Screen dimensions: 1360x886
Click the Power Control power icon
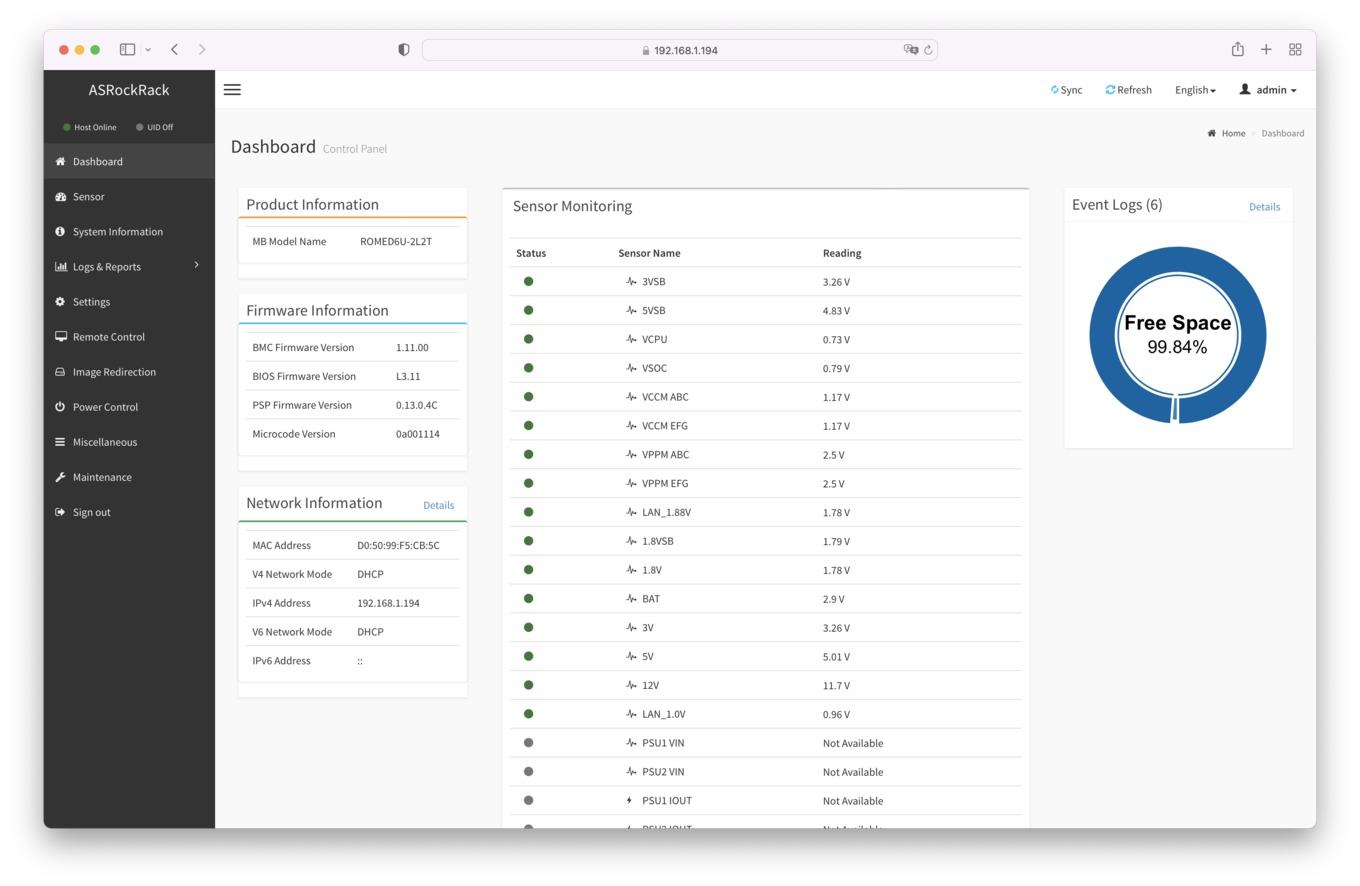point(60,407)
